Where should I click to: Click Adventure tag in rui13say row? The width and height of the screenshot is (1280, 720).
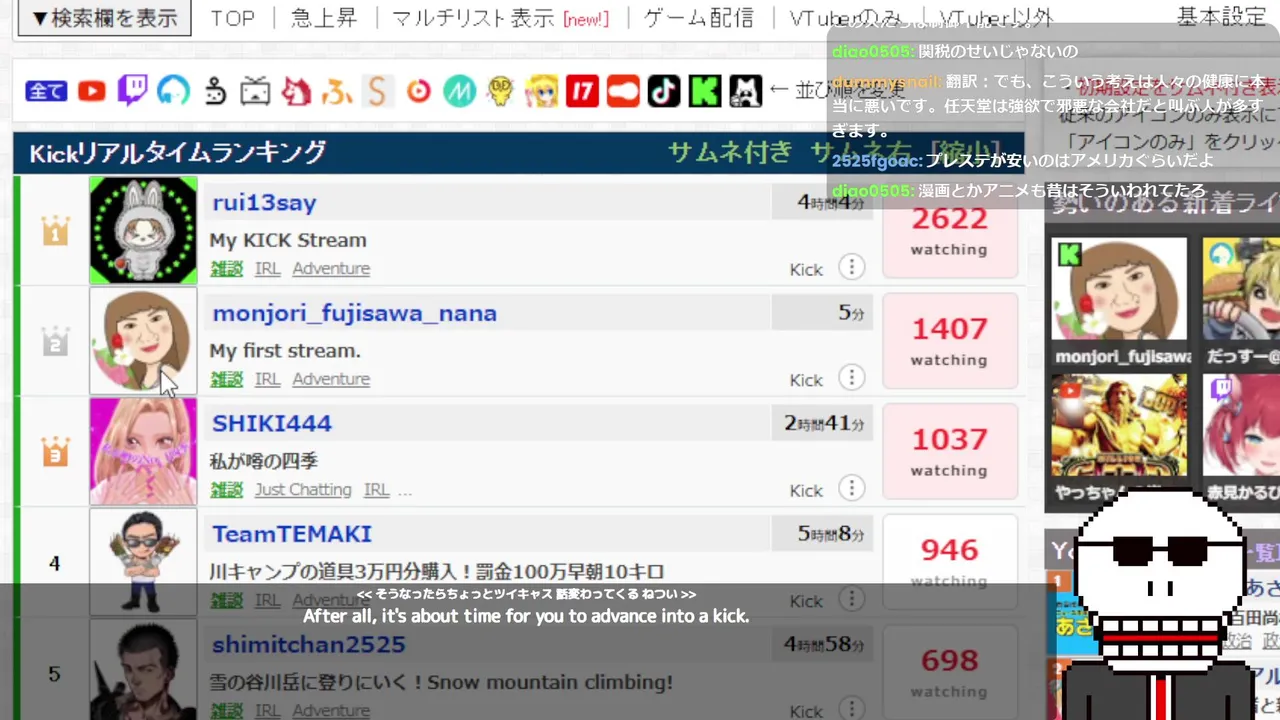click(331, 268)
